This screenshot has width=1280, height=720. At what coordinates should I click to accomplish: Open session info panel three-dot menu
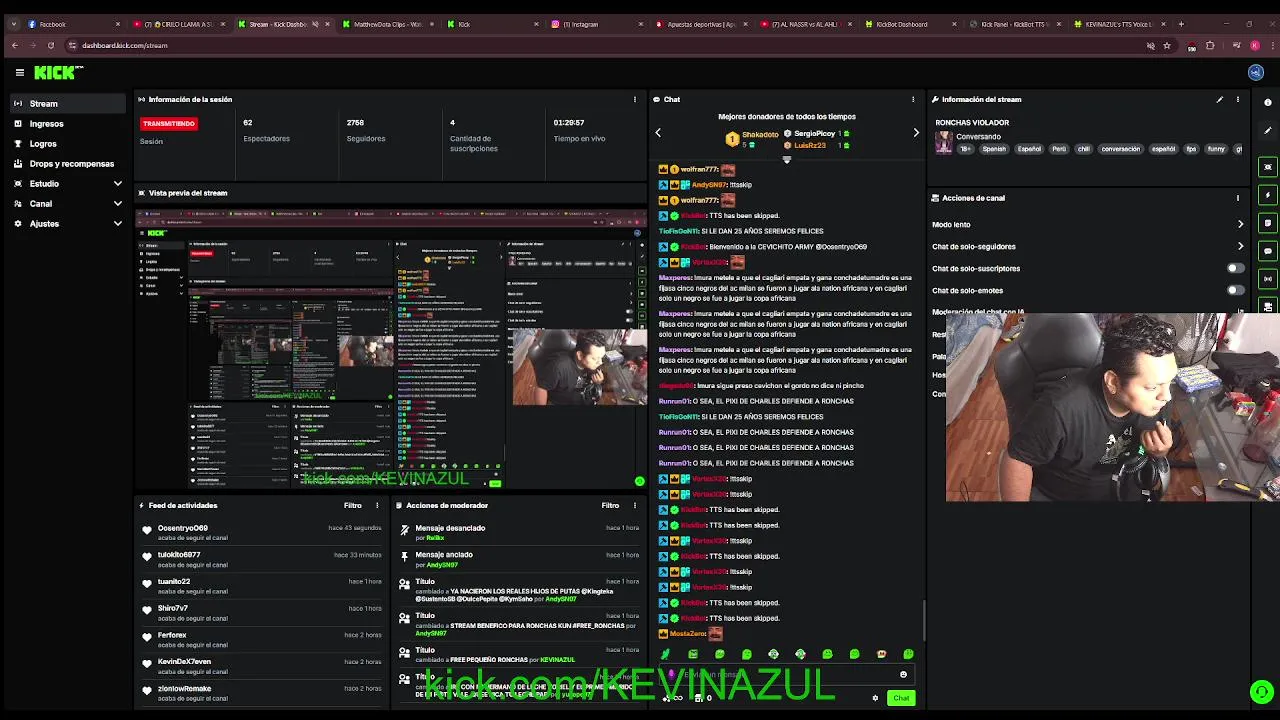coord(634,99)
